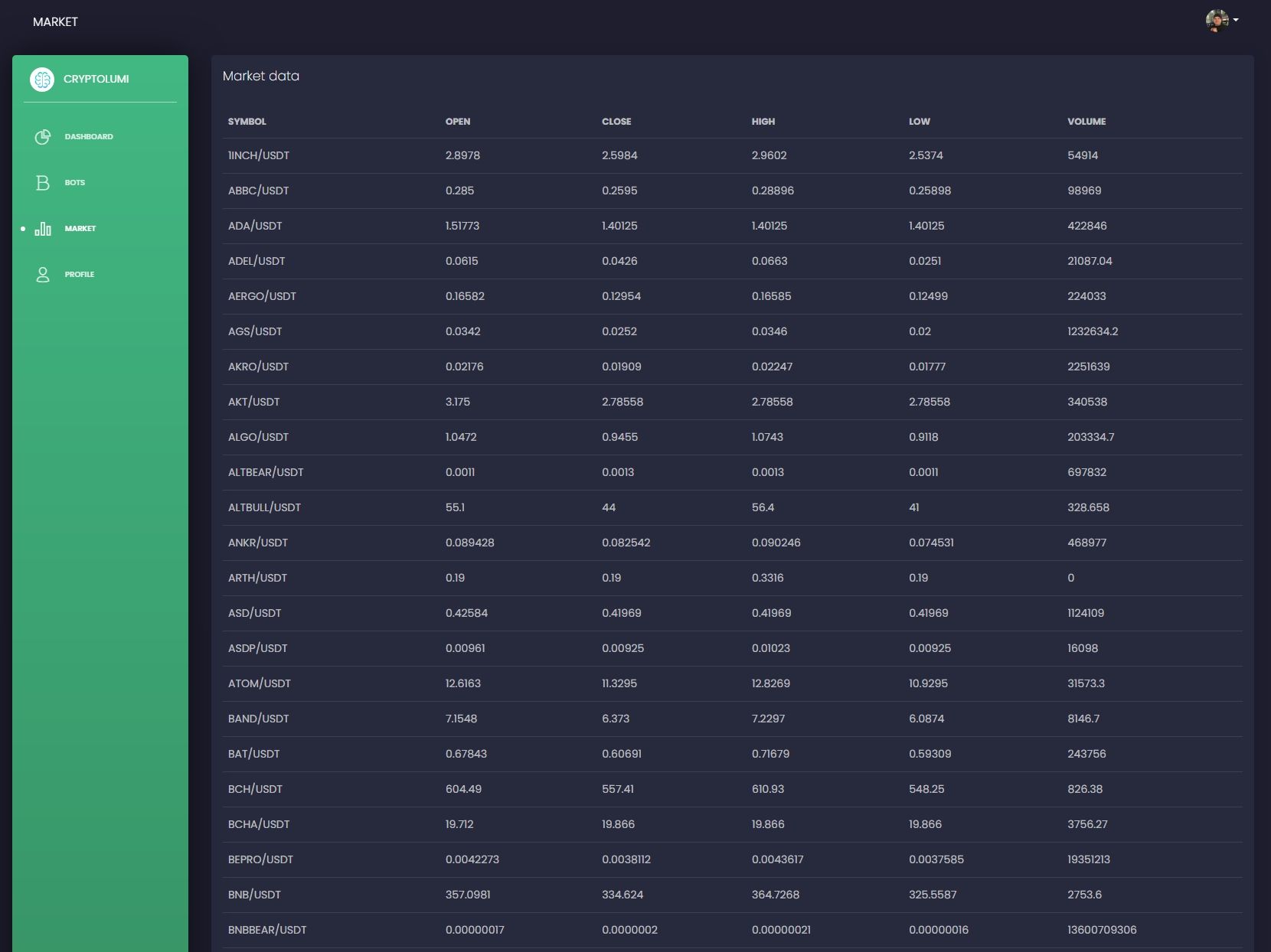Screen dimensions: 1271x952
Task: Select the AERGO/USDT symbol cell
Action: 262,296
